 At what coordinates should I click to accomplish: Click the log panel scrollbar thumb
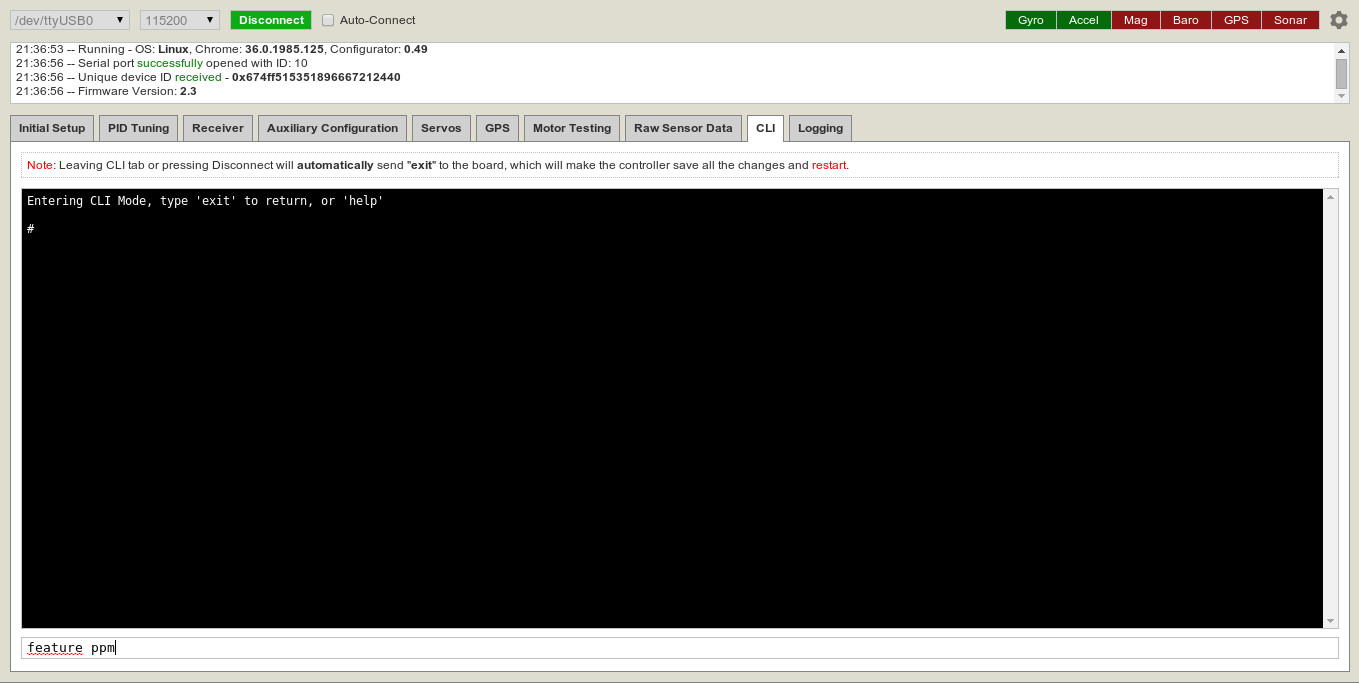coord(1341,73)
